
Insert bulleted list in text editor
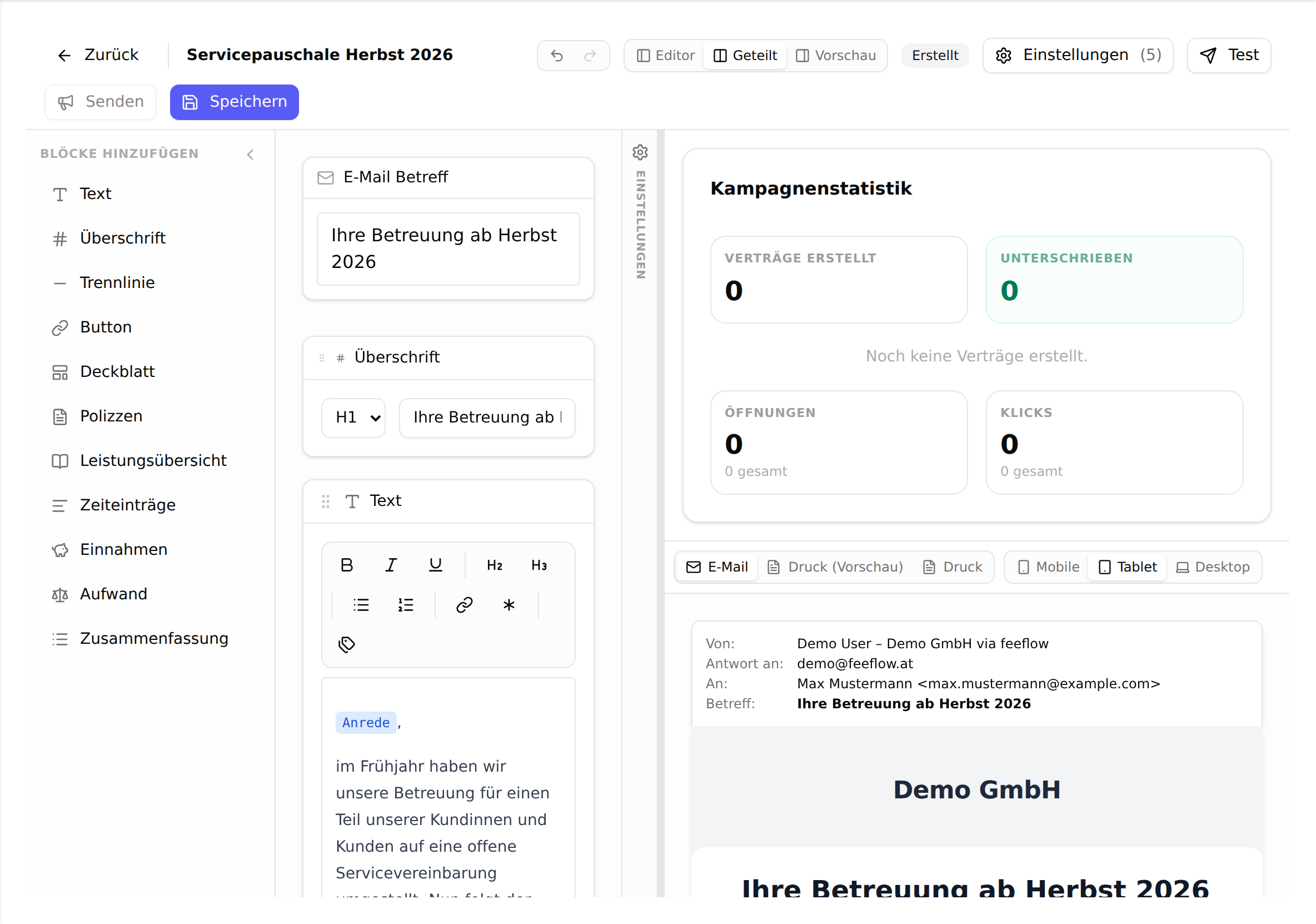pos(361,604)
